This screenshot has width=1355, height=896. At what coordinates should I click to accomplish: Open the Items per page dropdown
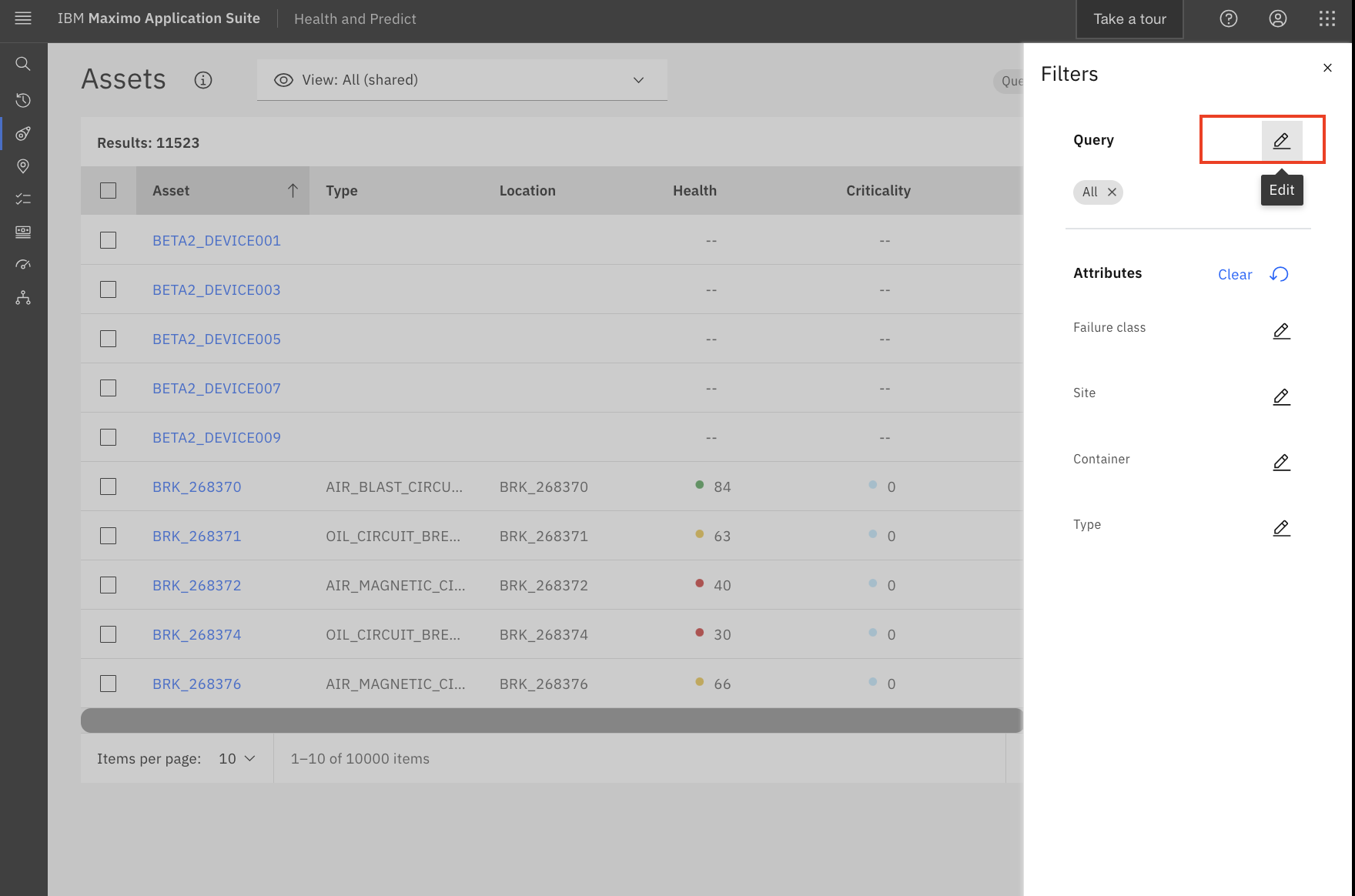(x=237, y=759)
